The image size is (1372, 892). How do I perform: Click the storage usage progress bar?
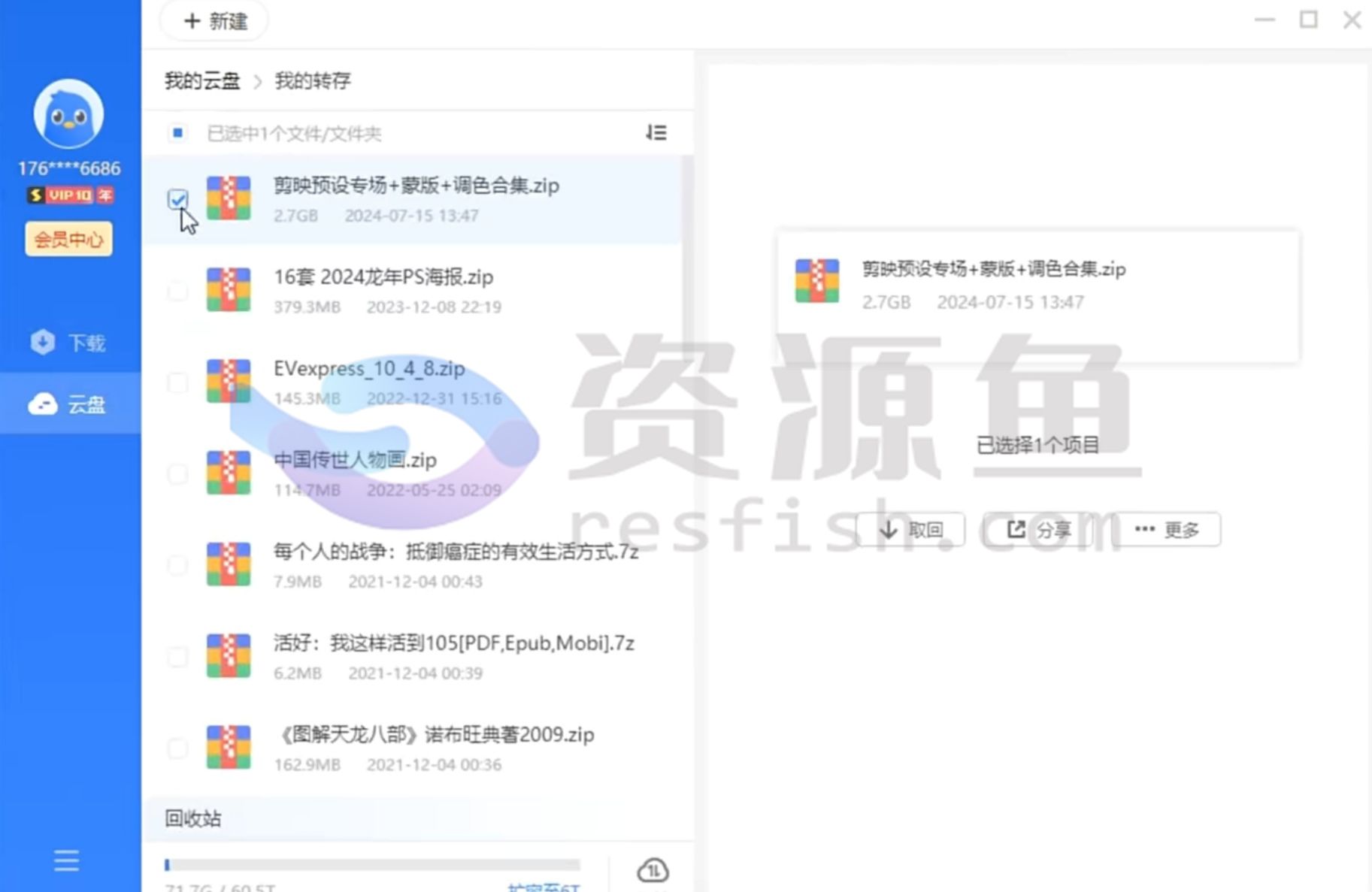pyautogui.click(x=372, y=865)
